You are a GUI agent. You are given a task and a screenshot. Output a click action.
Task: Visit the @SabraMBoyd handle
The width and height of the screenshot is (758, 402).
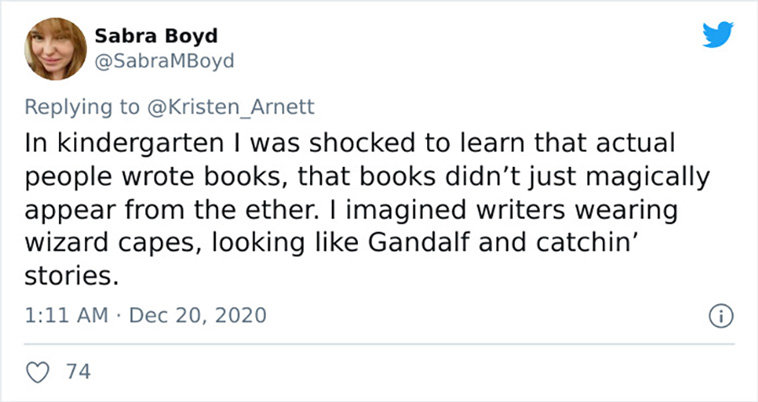tap(164, 61)
